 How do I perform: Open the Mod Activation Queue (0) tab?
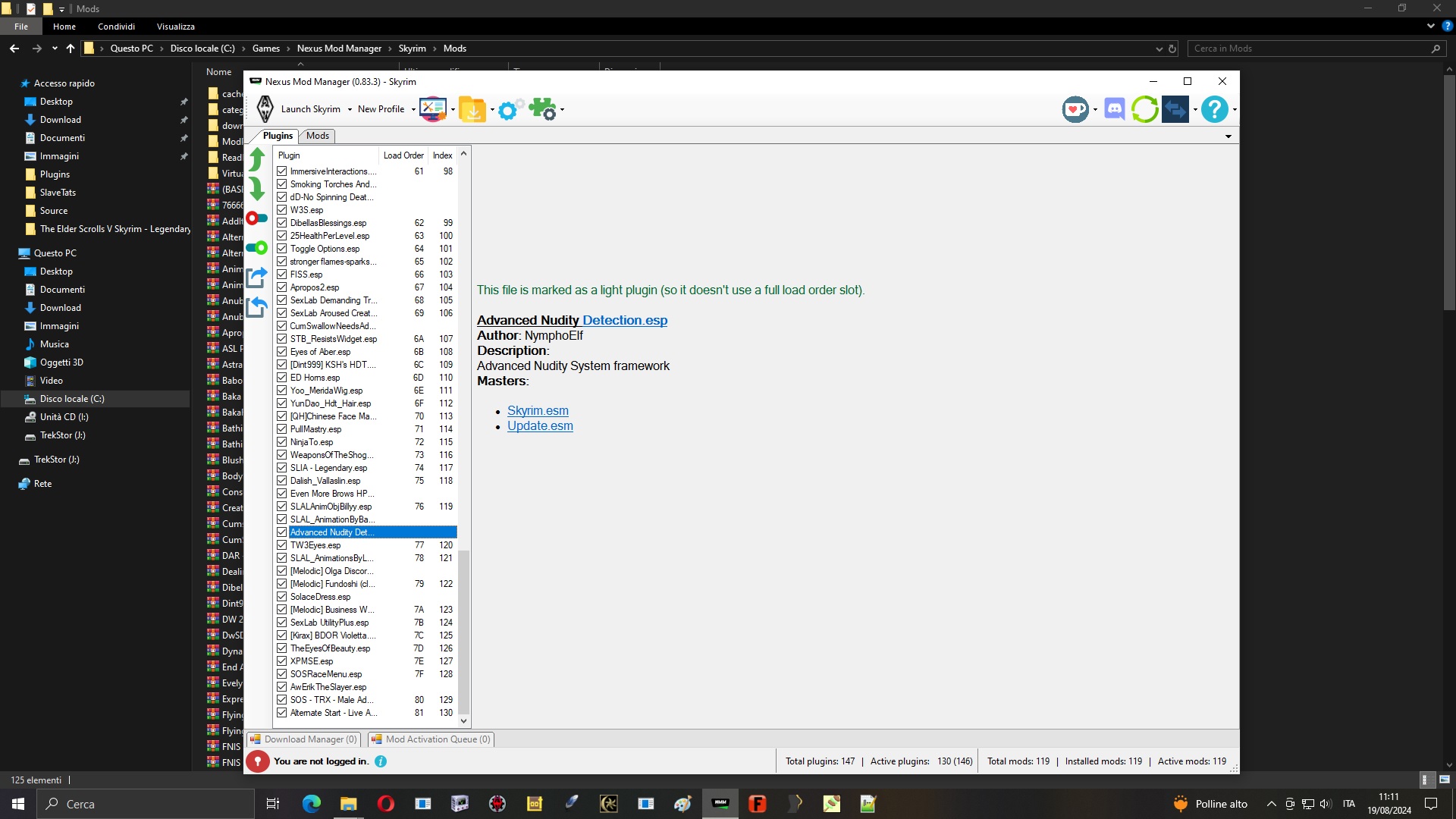coord(431,739)
